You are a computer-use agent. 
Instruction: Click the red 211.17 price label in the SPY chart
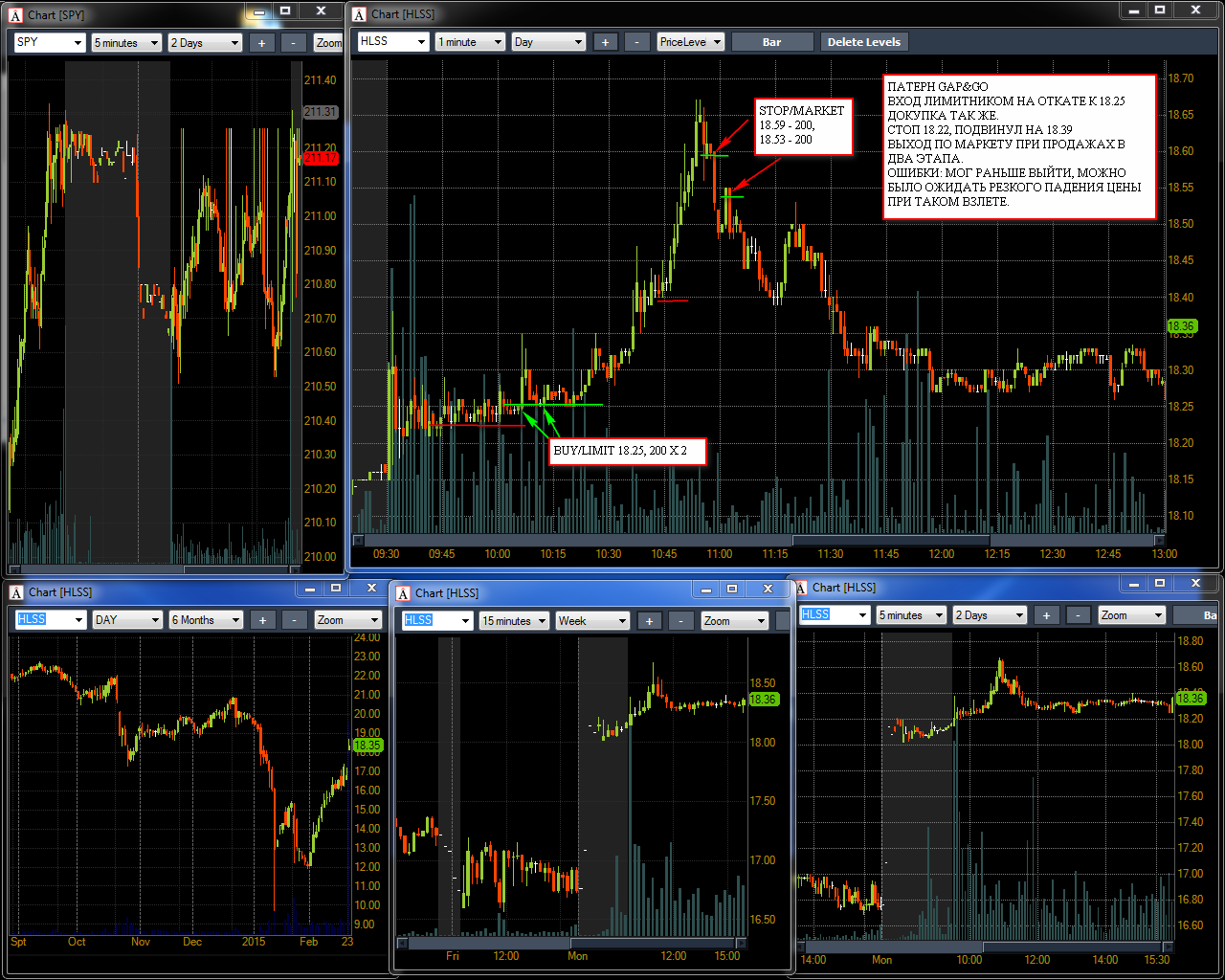(x=321, y=158)
